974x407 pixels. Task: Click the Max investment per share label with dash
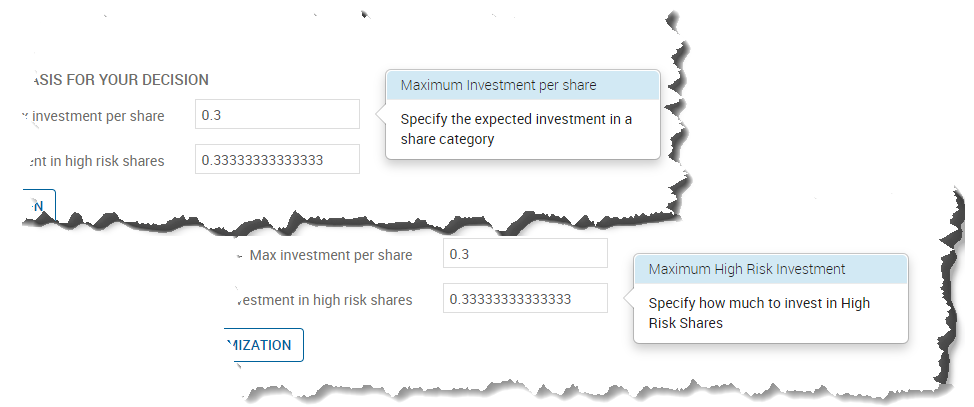point(324,255)
